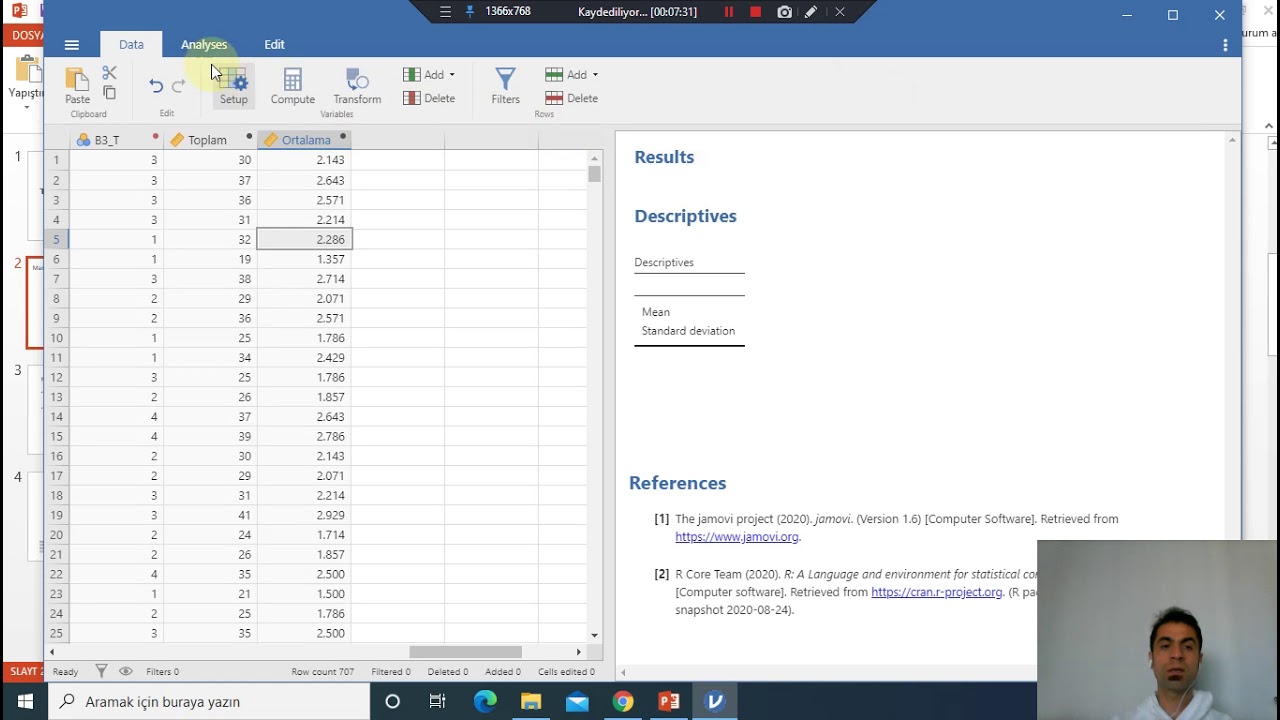
Task: Click the recorder pin icon
Action: [470, 12]
